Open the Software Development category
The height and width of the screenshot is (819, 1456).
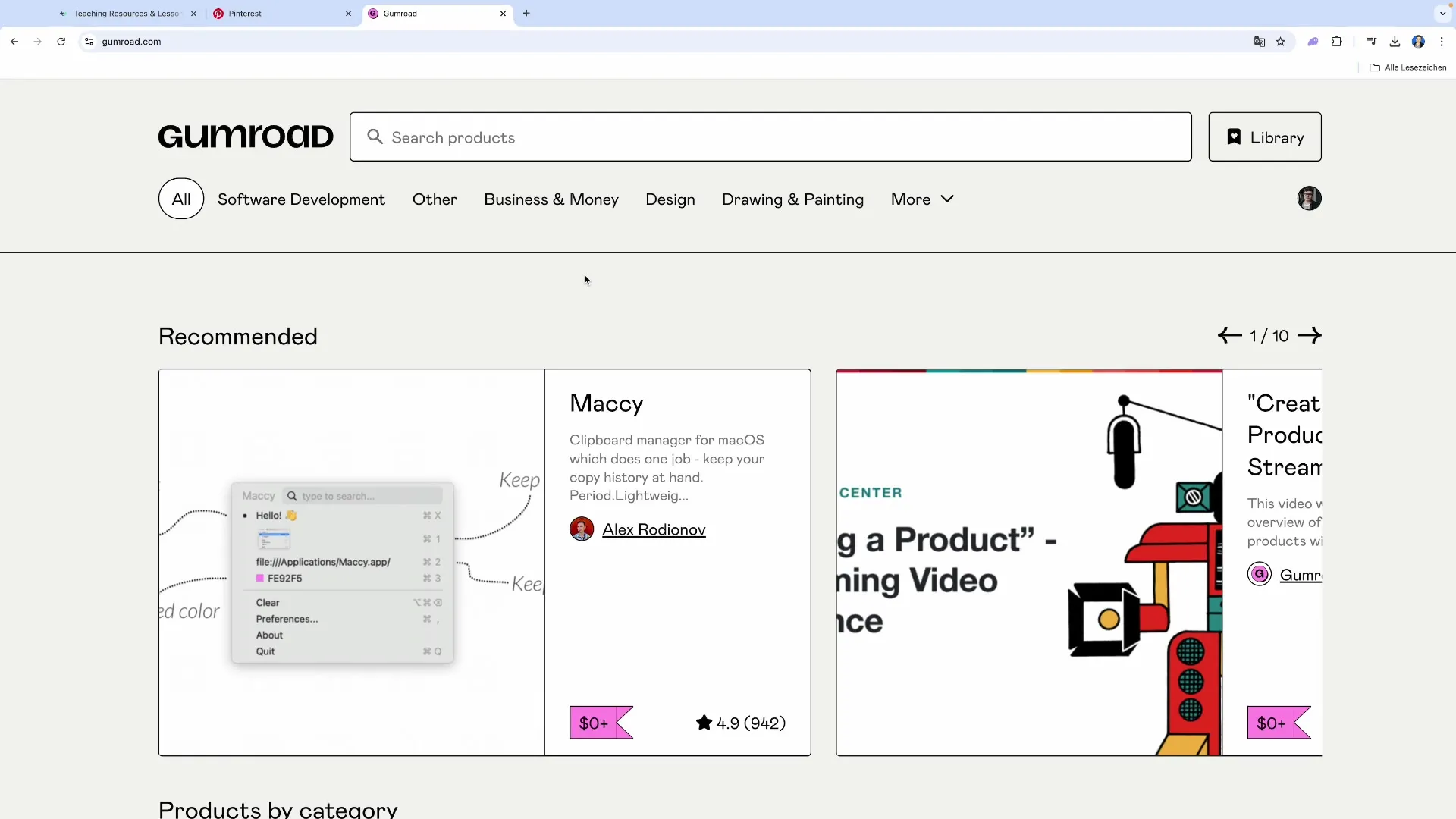click(x=301, y=199)
